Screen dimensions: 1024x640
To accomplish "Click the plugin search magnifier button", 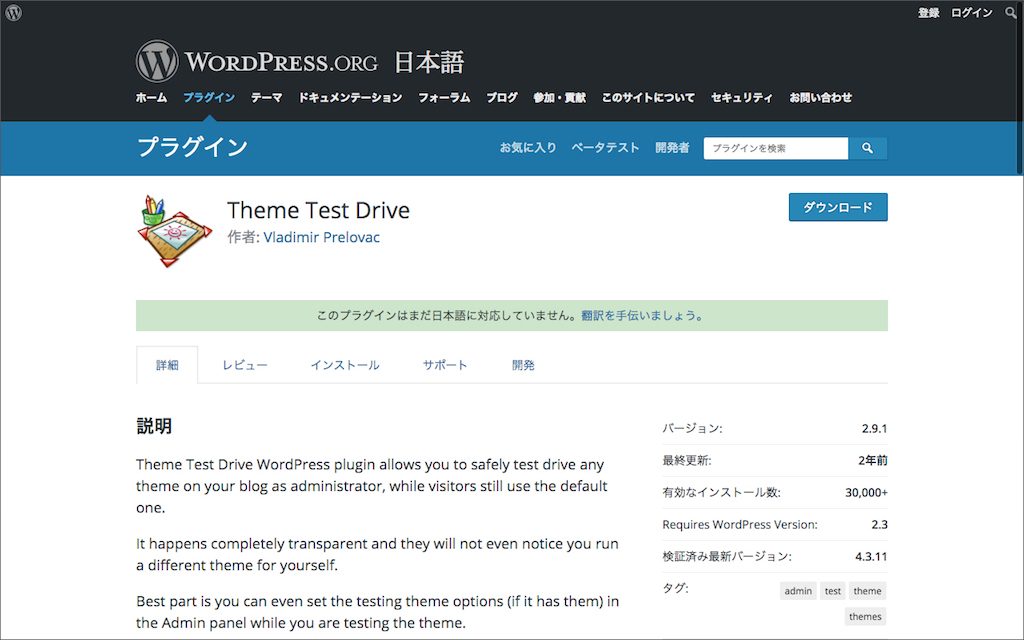I will pos(867,148).
